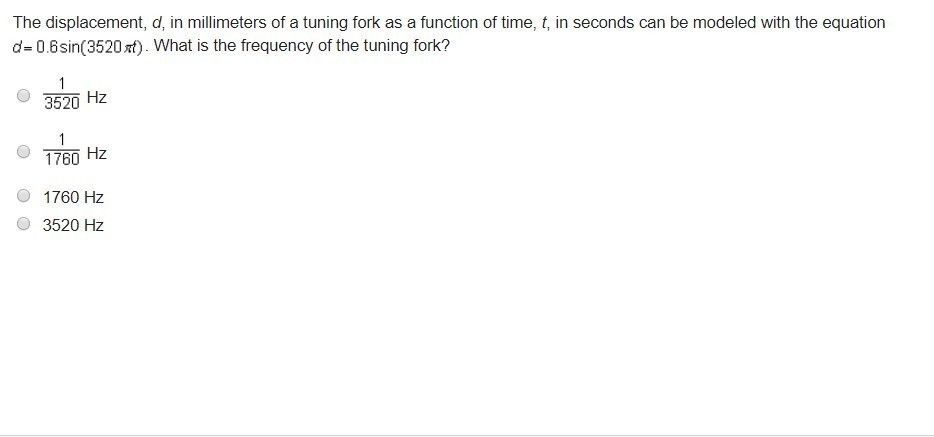Image resolution: width=934 pixels, height=437 pixels.
Task: Choose the 1760 Hz radio option
Action: pyautogui.click(x=23, y=195)
